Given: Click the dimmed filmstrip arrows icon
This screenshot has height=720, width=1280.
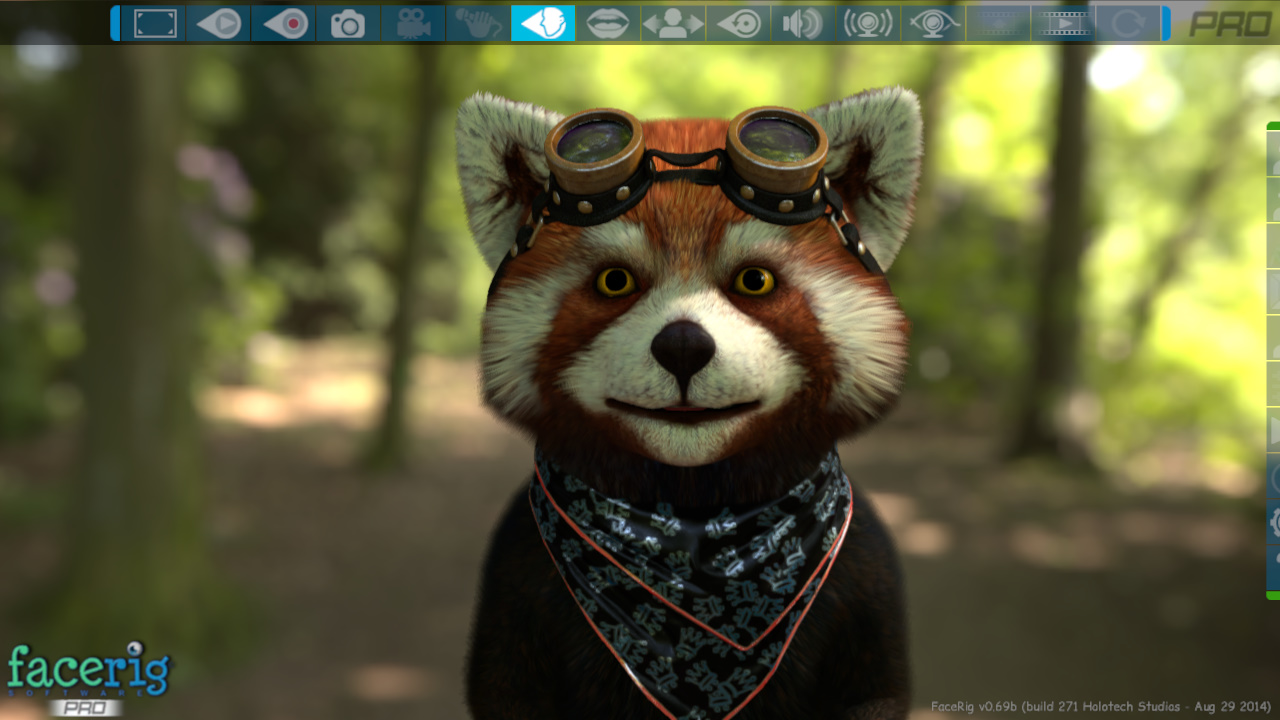Looking at the screenshot, I should (998, 23).
